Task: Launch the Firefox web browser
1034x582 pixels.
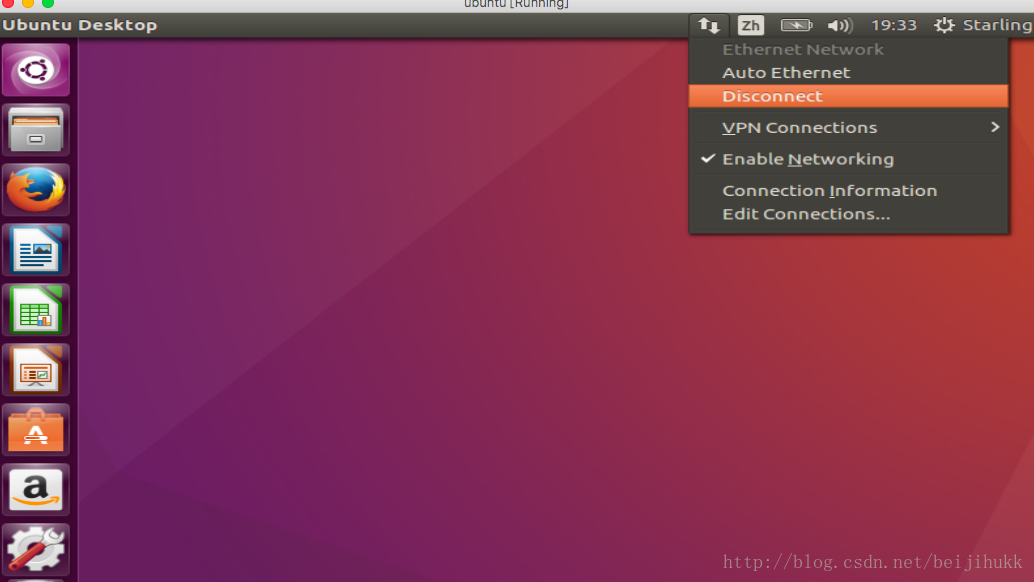Action: [36, 190]
